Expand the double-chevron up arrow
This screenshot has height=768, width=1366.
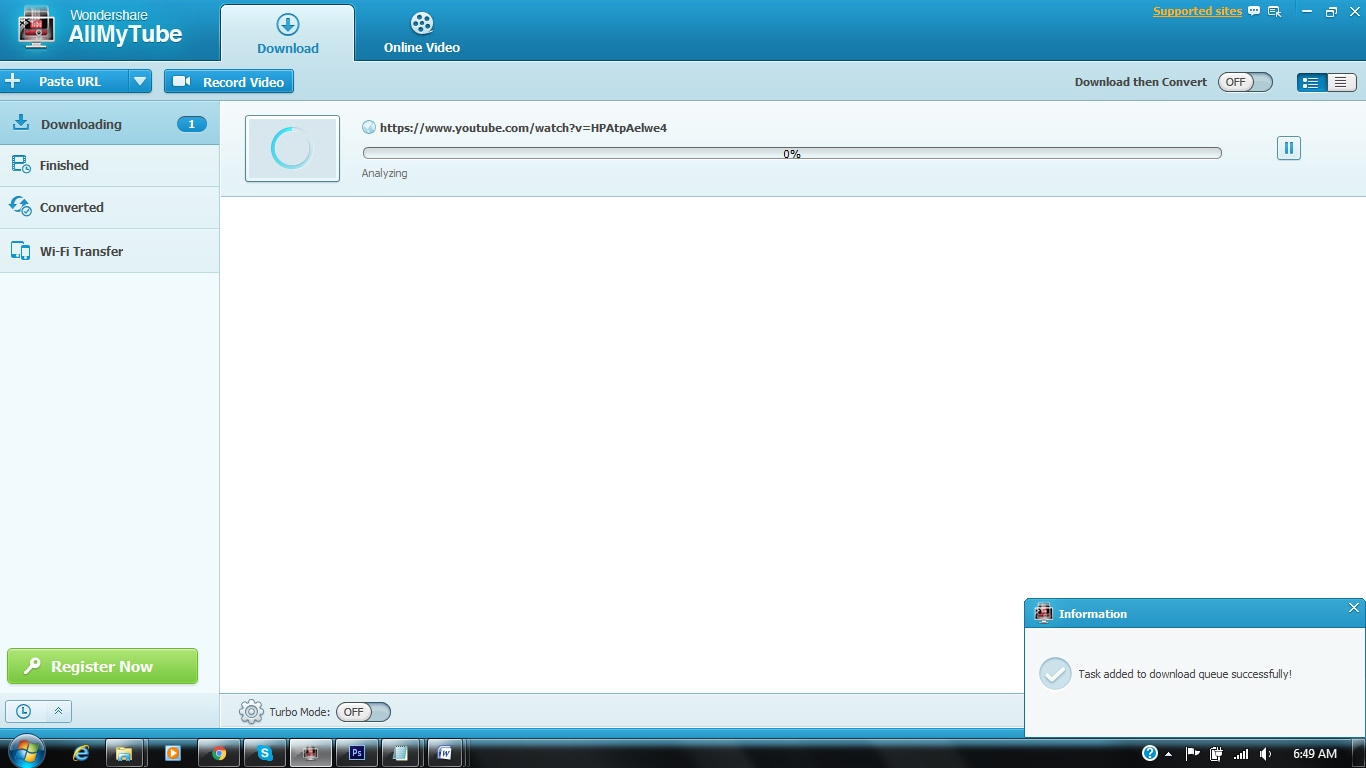(58, 711)
